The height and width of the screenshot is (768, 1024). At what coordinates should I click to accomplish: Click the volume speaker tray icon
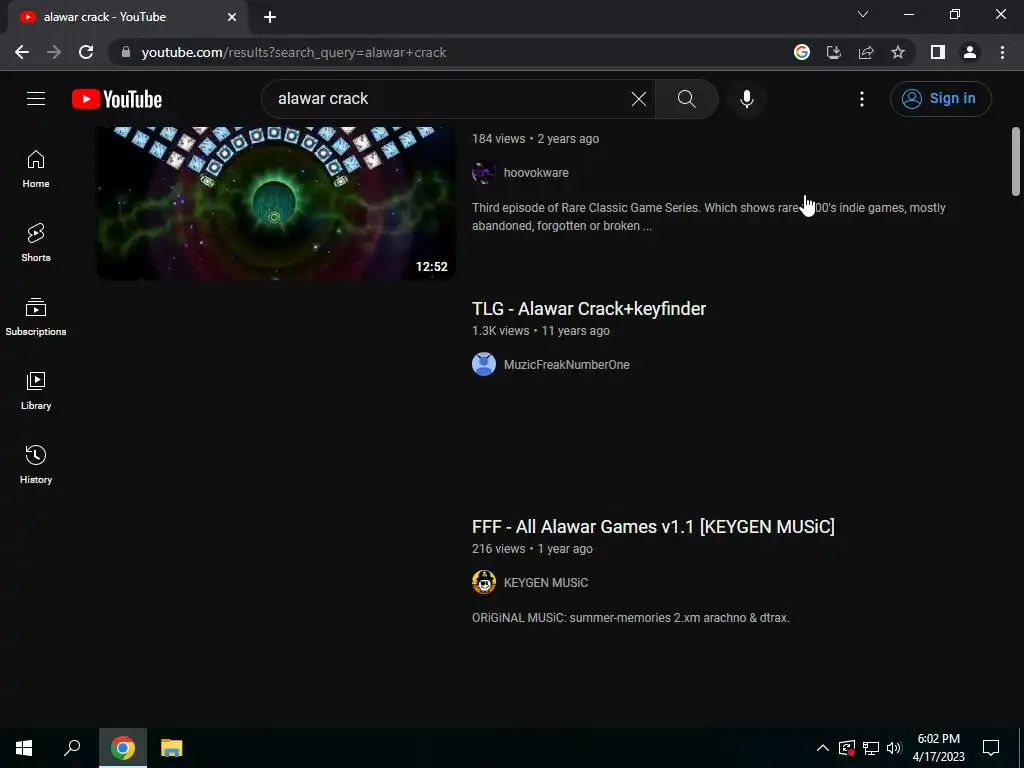[x=894, y=748]
